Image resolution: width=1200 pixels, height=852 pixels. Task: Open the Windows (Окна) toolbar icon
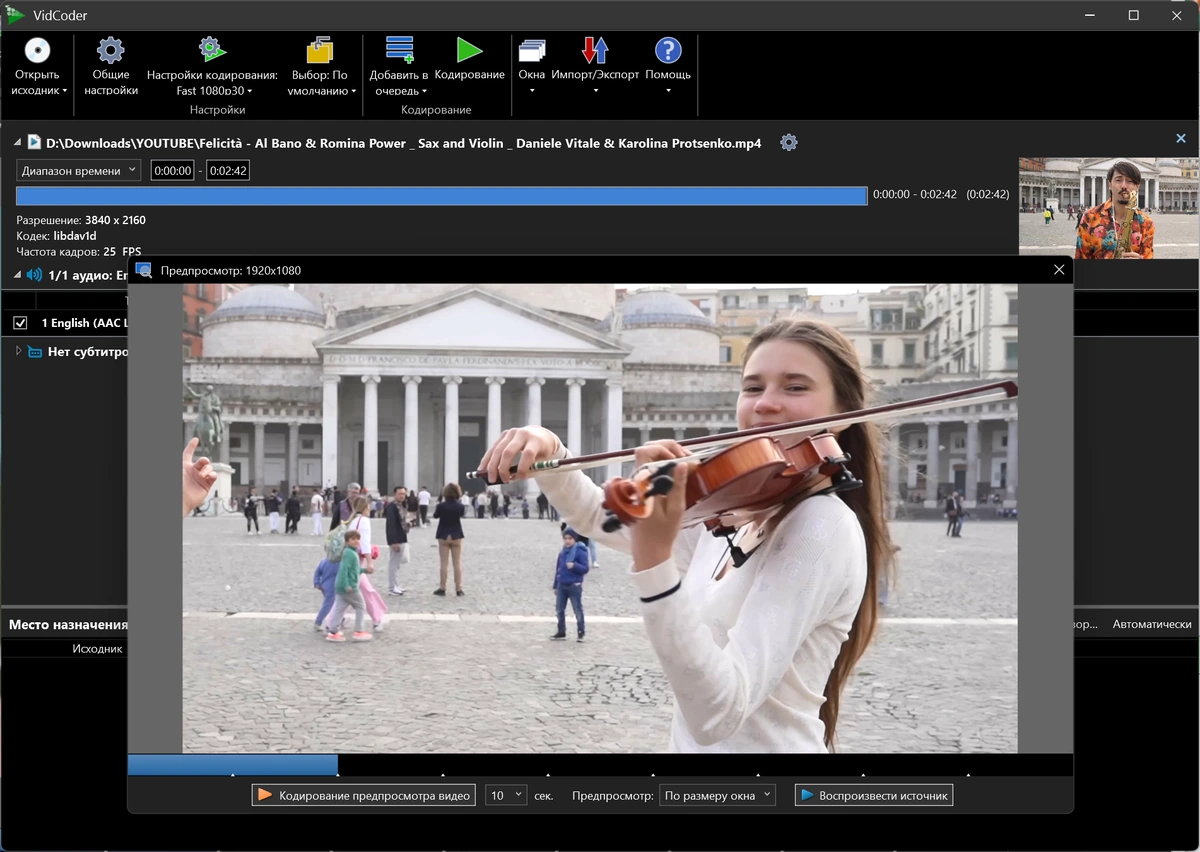[x=532, y=51]
